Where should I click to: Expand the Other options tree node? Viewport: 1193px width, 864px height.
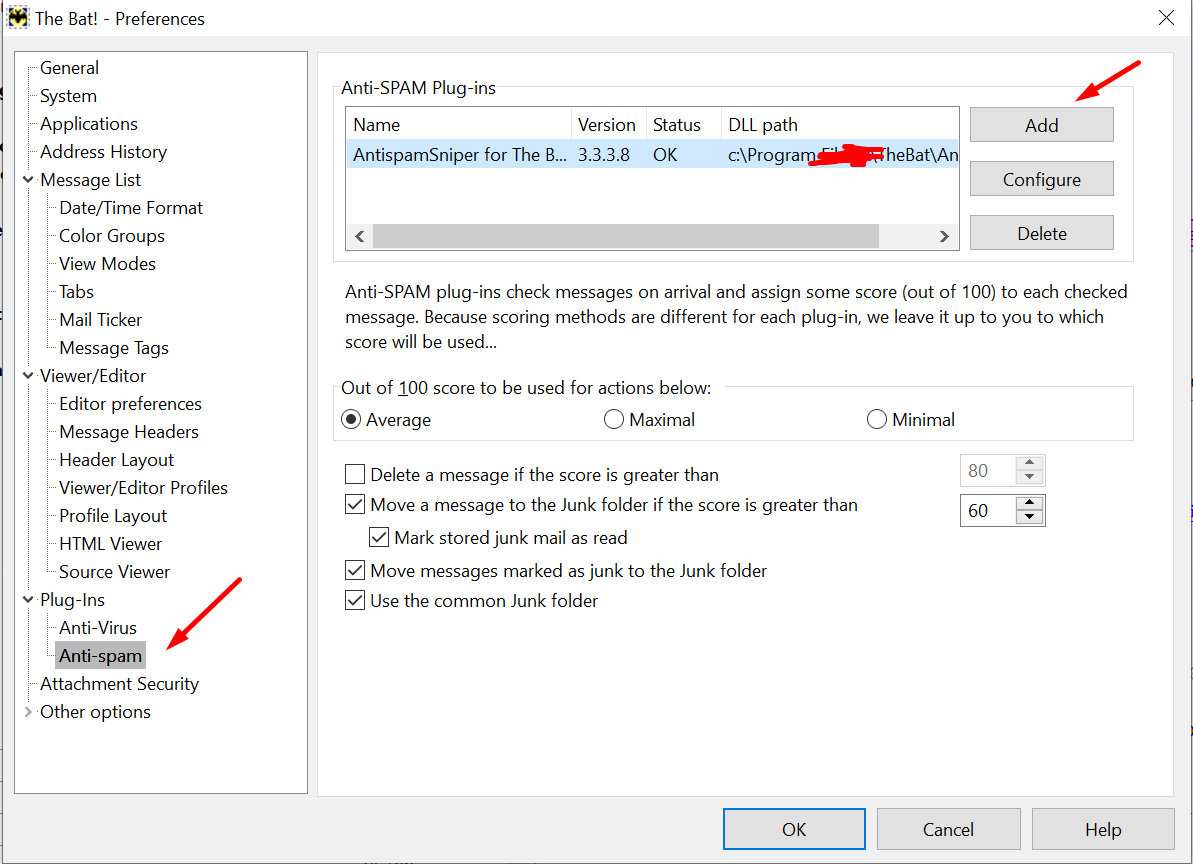28,712
